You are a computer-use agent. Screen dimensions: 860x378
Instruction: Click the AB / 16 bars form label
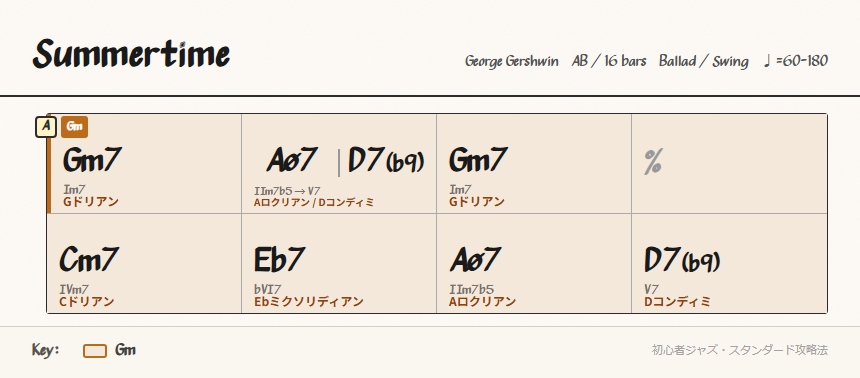point(609,61)
